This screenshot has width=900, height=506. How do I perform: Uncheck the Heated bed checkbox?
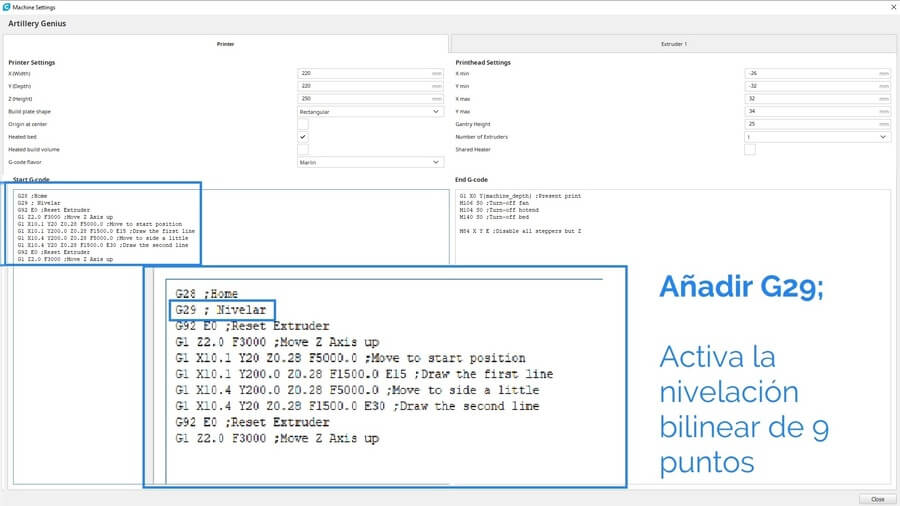tap(303, 136)
